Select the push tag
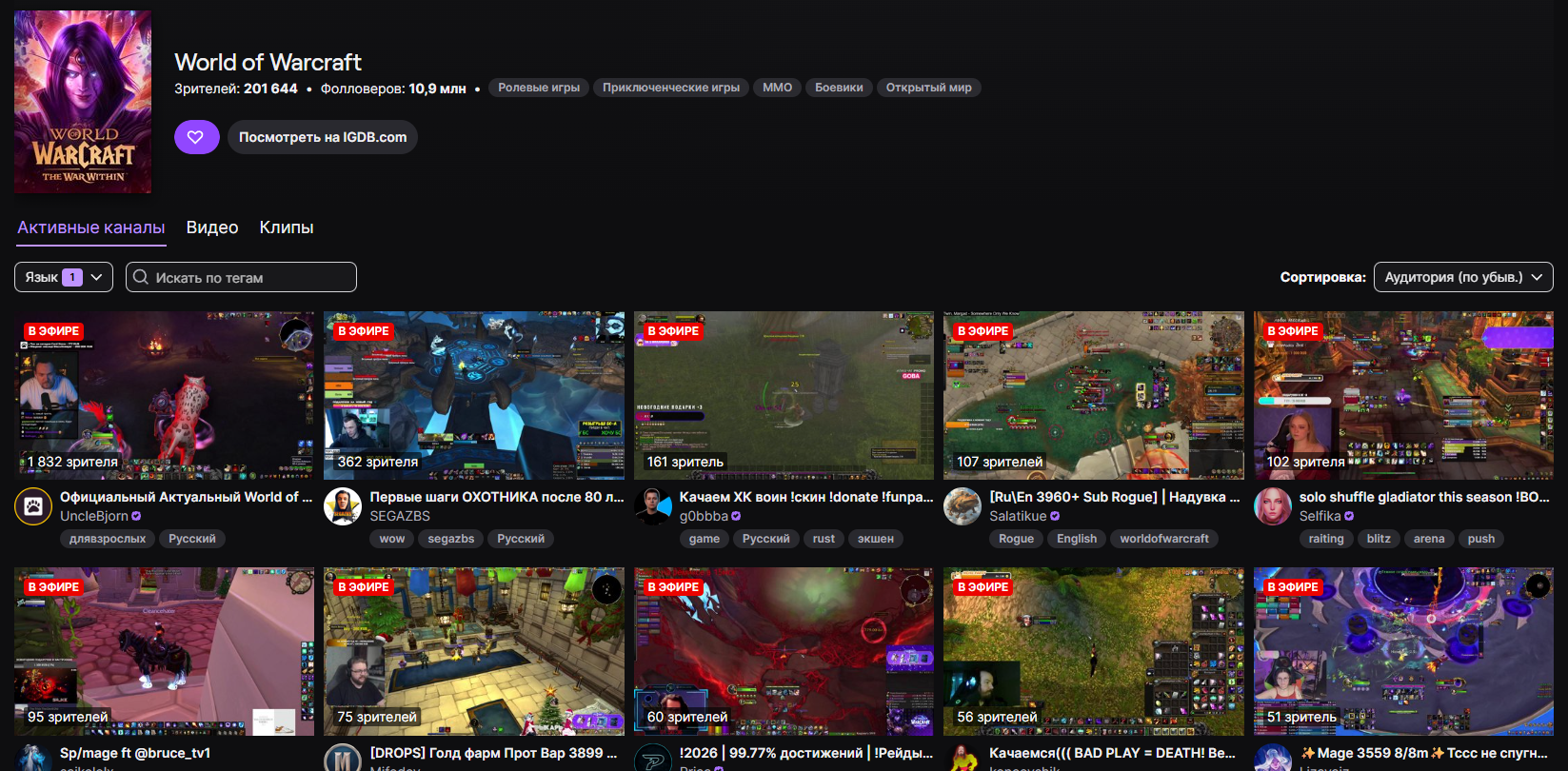This screenshot has width=1568, height=771. click(x=1481, y=539)
